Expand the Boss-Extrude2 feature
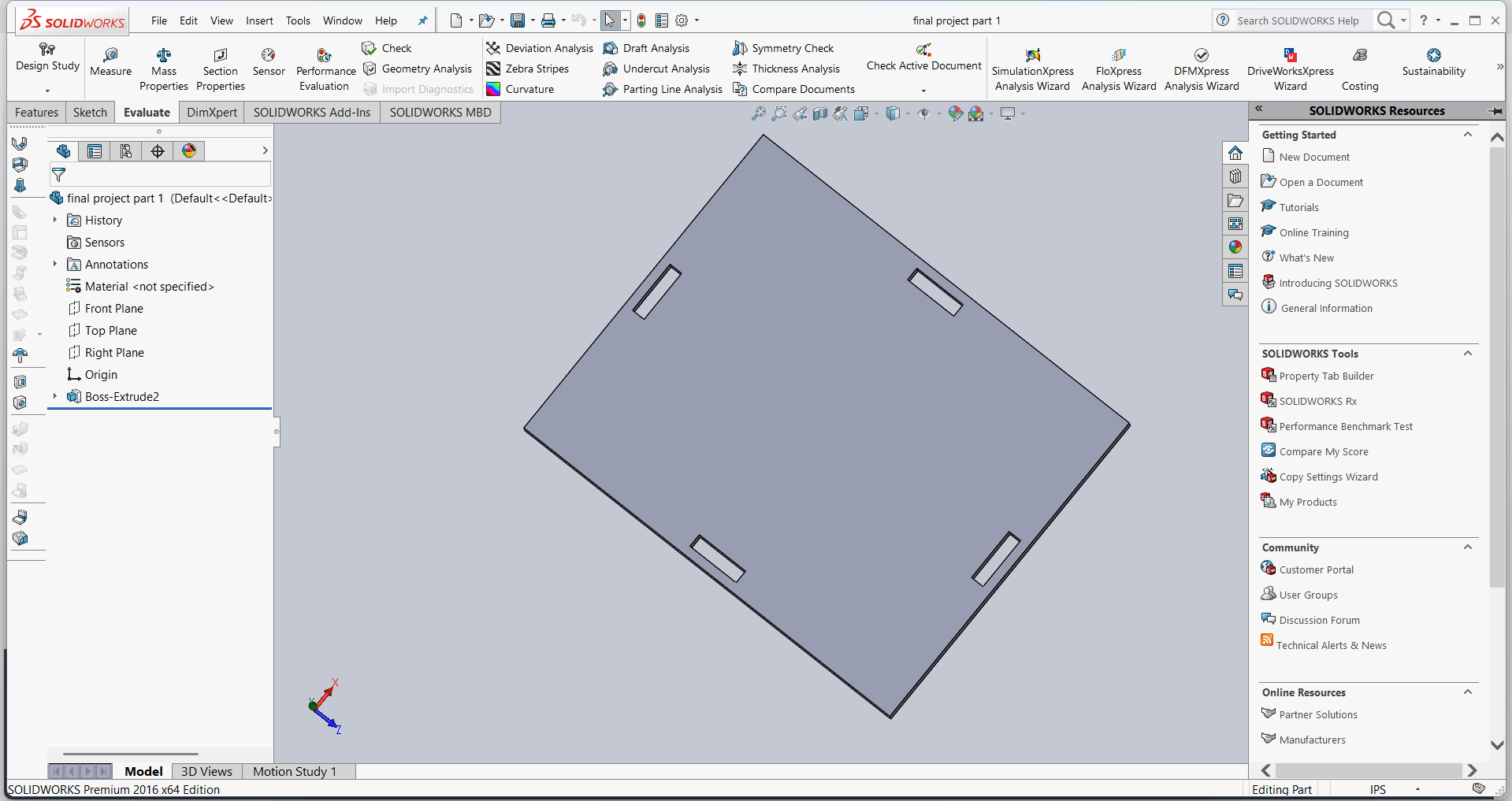The image size is (1512, 801). point(54,396)
